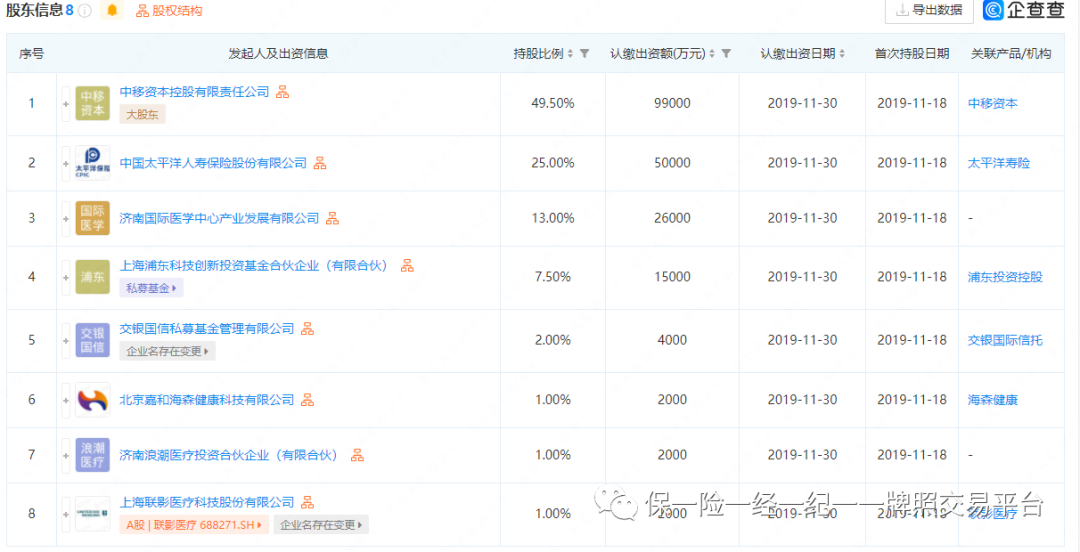
Task: Expand row 6 嘉和海森 plus toggle
Action: [x=66, y=400]
